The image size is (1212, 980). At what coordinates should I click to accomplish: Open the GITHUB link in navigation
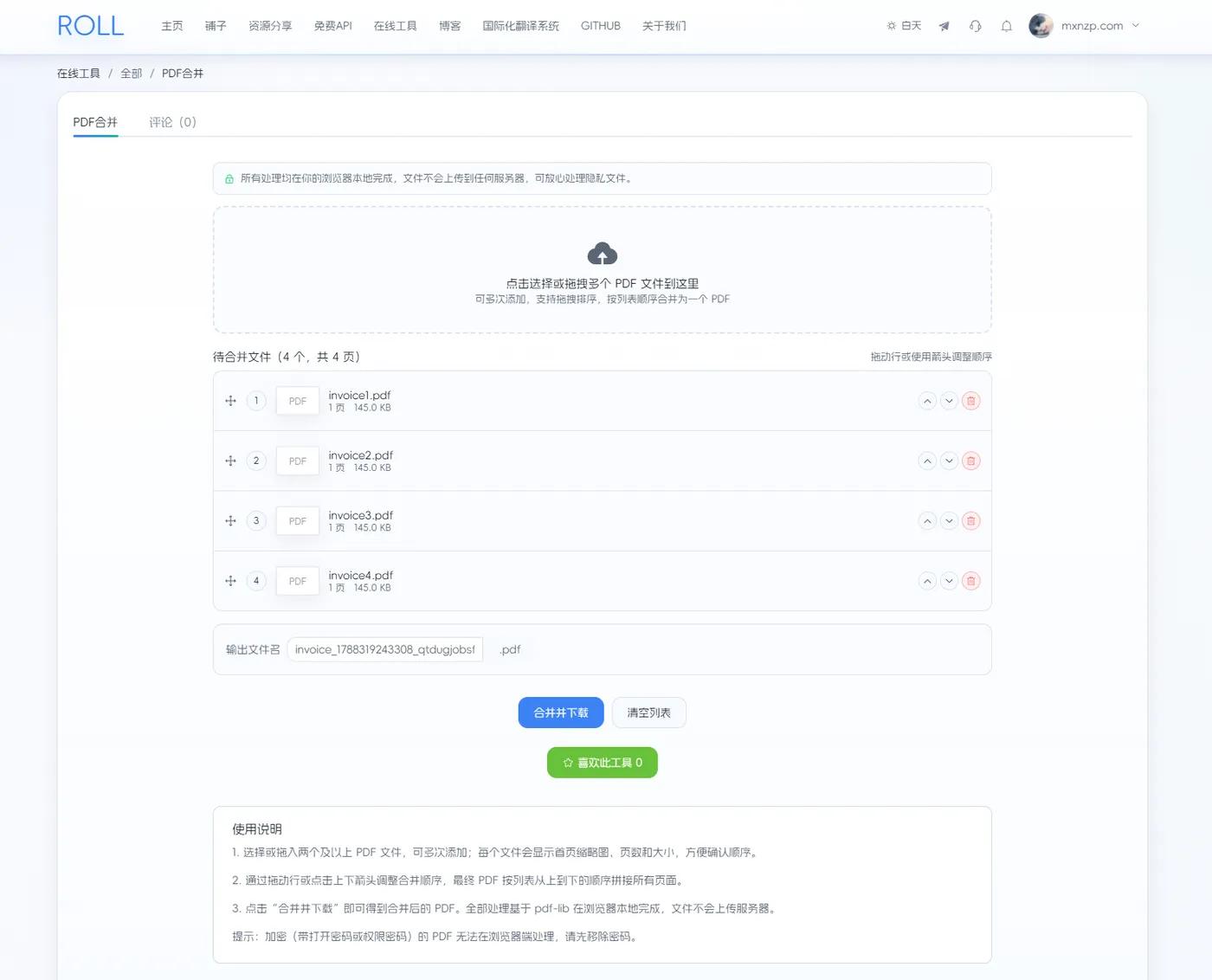(601, 26)
